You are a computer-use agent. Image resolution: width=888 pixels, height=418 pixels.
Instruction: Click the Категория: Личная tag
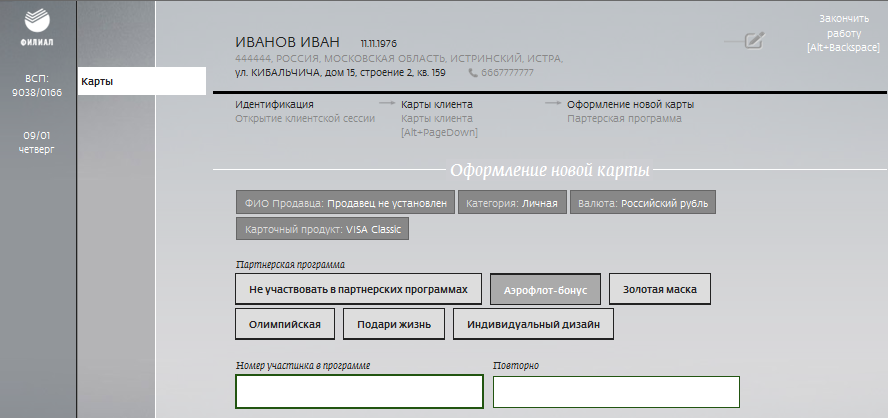point(512,203)
